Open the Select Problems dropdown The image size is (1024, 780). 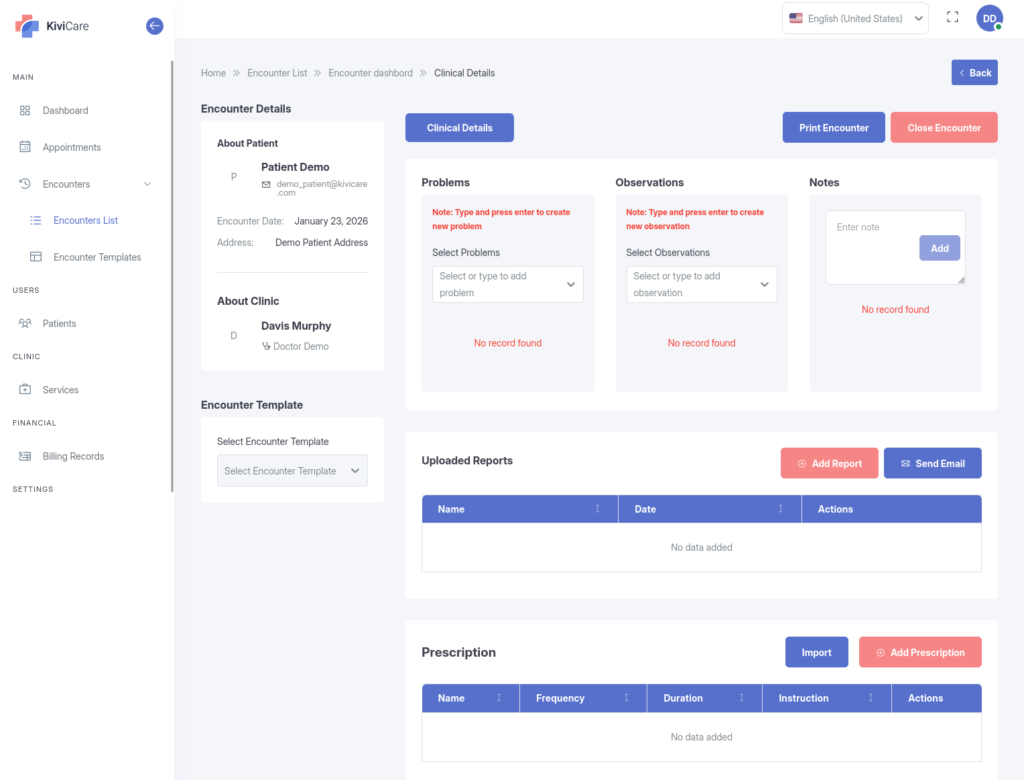(507, 284)
